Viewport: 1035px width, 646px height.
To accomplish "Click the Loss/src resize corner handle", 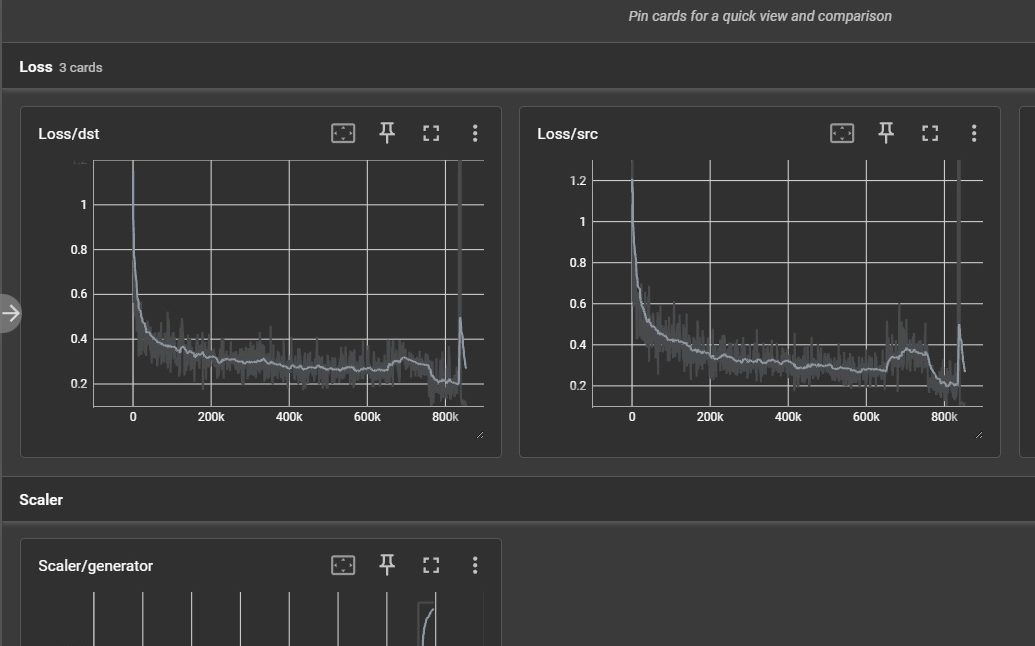I will tap(979, 435).
